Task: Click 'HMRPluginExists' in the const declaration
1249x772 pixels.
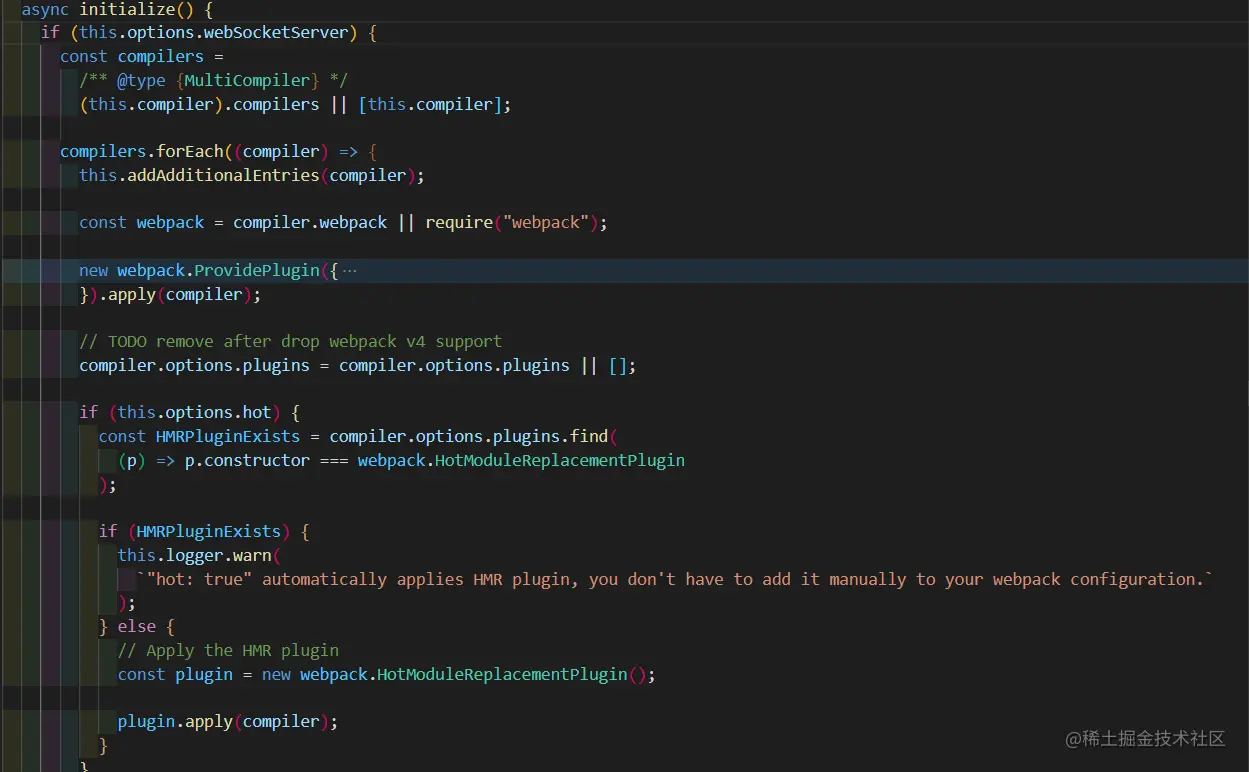Action: click(x=228, y=437)
